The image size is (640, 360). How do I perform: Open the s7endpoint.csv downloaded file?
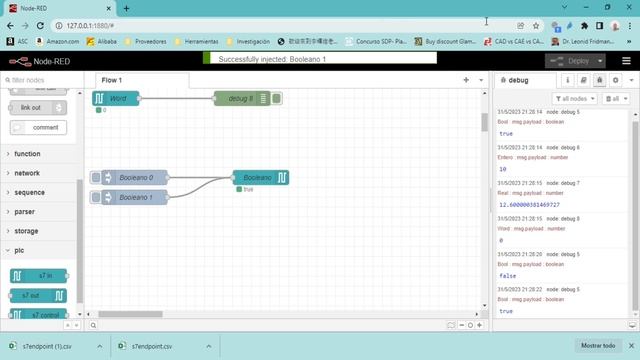tap(152, 346)
